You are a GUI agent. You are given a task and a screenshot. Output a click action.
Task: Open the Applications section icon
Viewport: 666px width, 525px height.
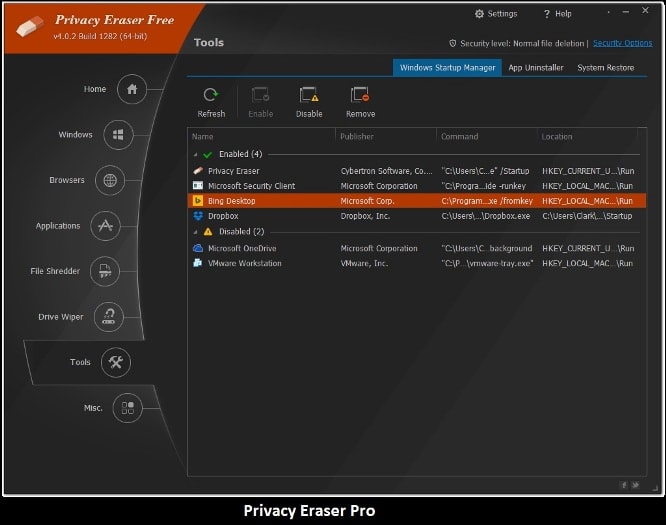tap(105, 226)
